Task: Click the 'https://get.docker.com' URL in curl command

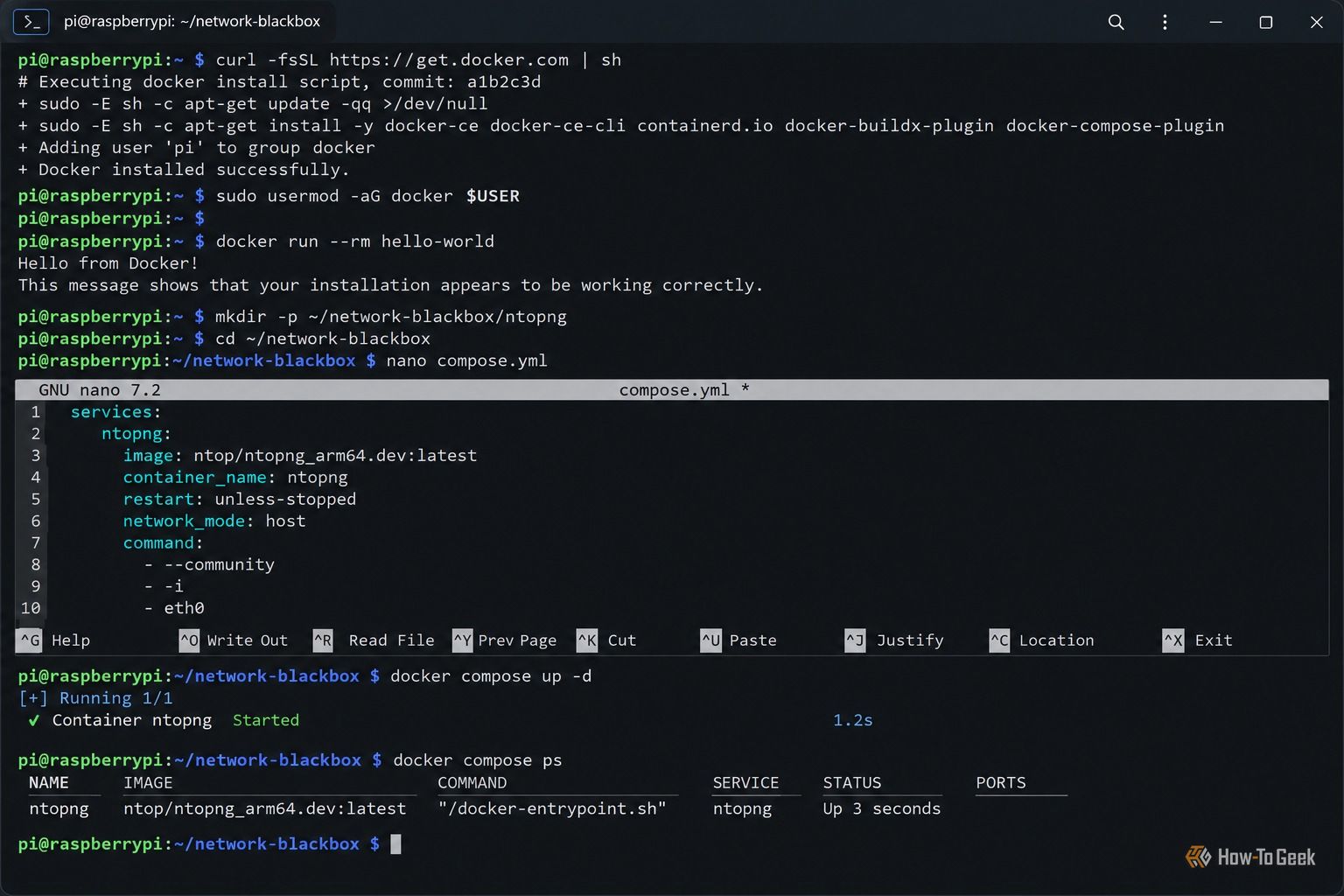Action: click(449, 60)
